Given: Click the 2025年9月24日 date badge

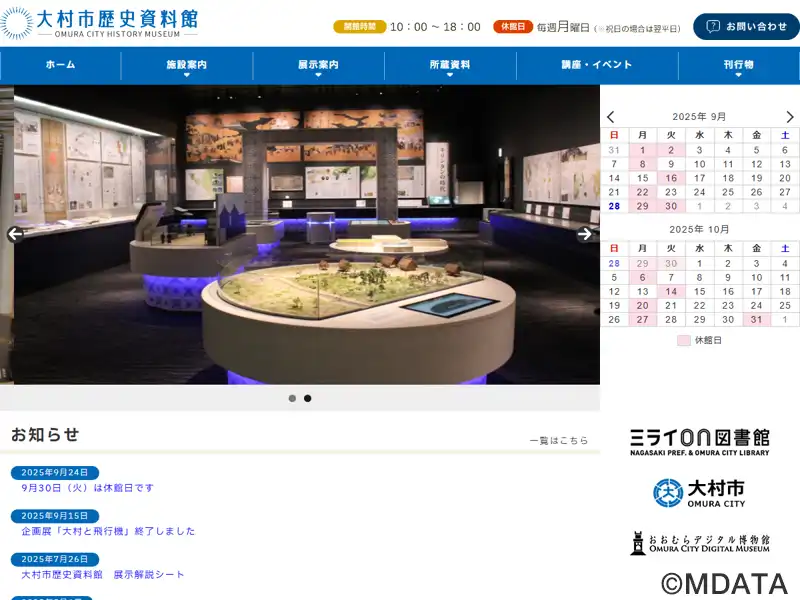Looking at the screenshot, I should (x=55, y=472).
